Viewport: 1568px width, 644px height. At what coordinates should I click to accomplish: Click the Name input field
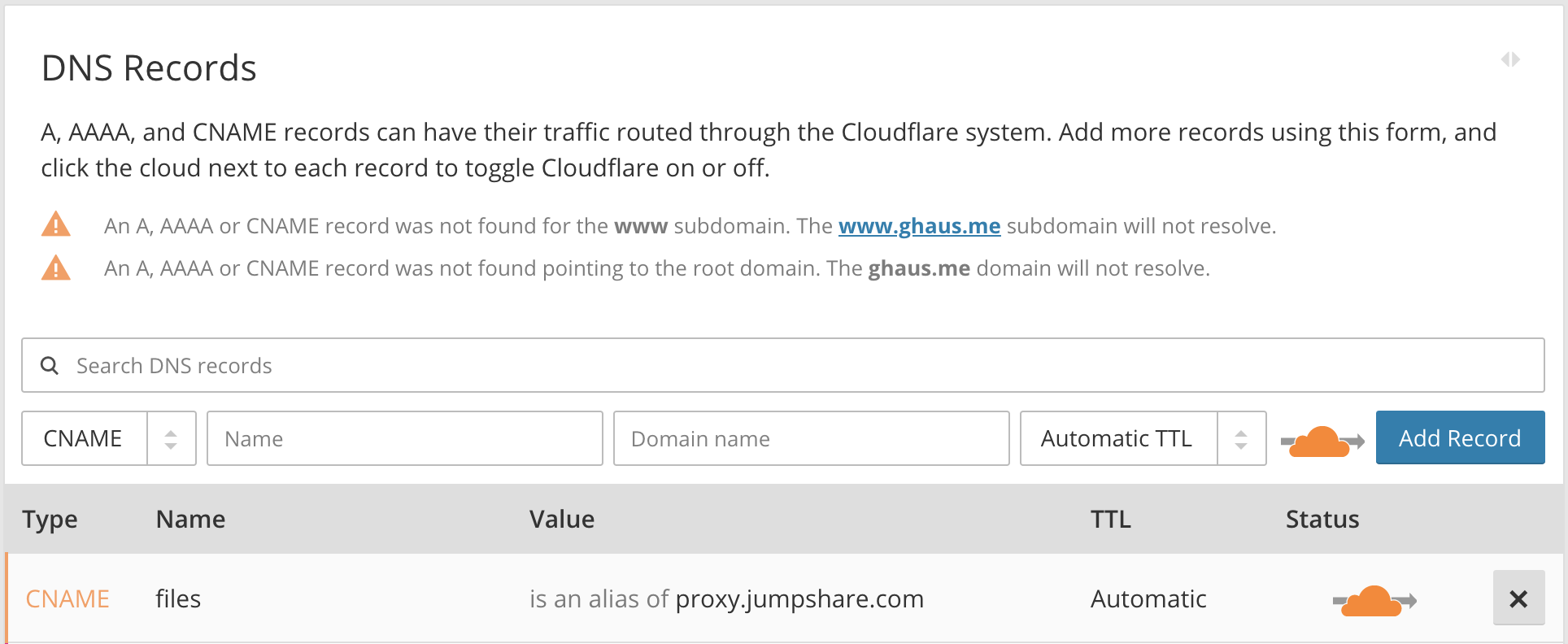point(404,438)
